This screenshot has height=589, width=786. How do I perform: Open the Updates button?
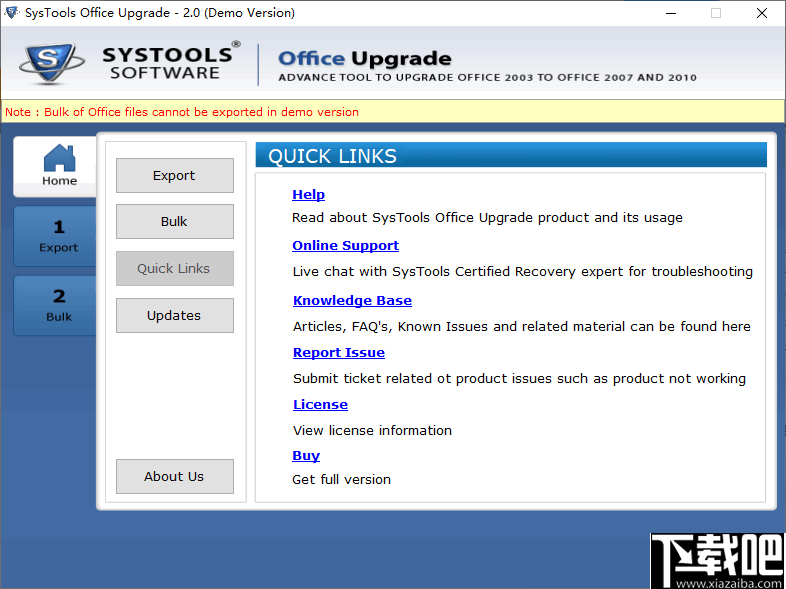(x=174, y=315)
